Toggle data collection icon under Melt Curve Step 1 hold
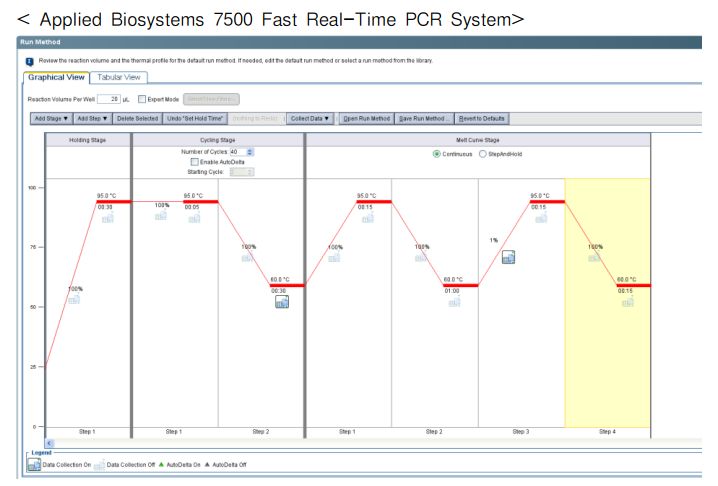This screenshot has height=486, width=718. 368,218
